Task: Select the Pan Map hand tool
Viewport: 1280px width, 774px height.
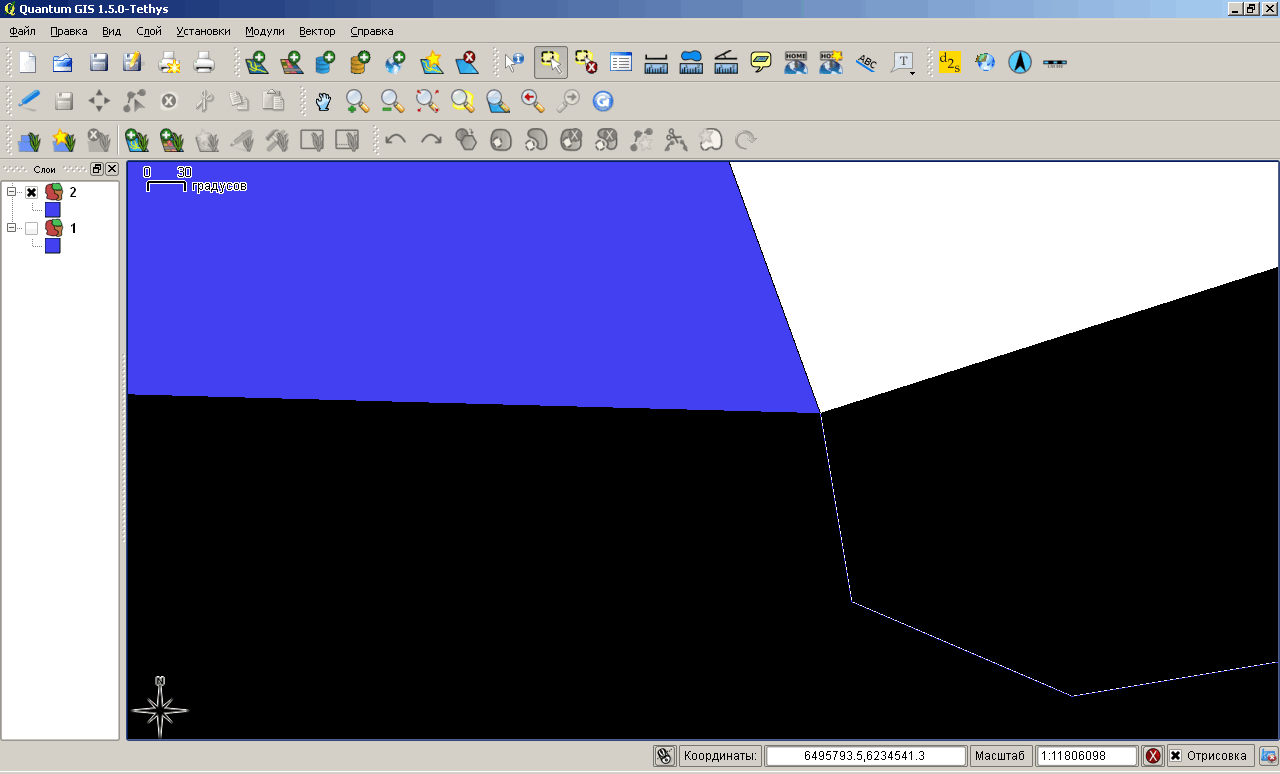Action: pos(322,101)
